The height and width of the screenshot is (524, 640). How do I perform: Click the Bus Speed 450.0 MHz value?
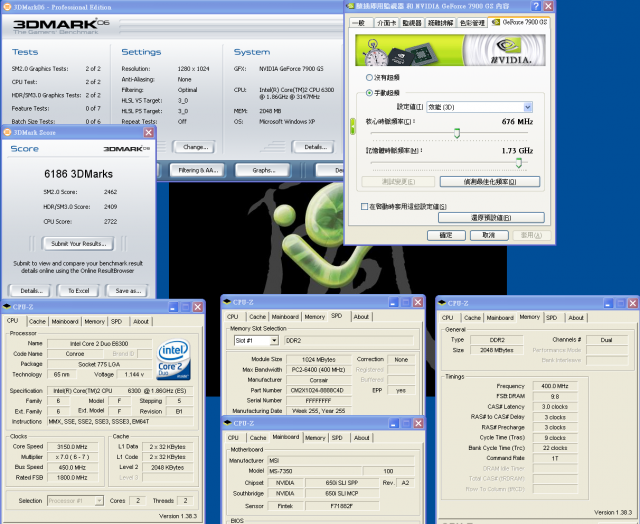pyautogui.click(x=73, y=467)
